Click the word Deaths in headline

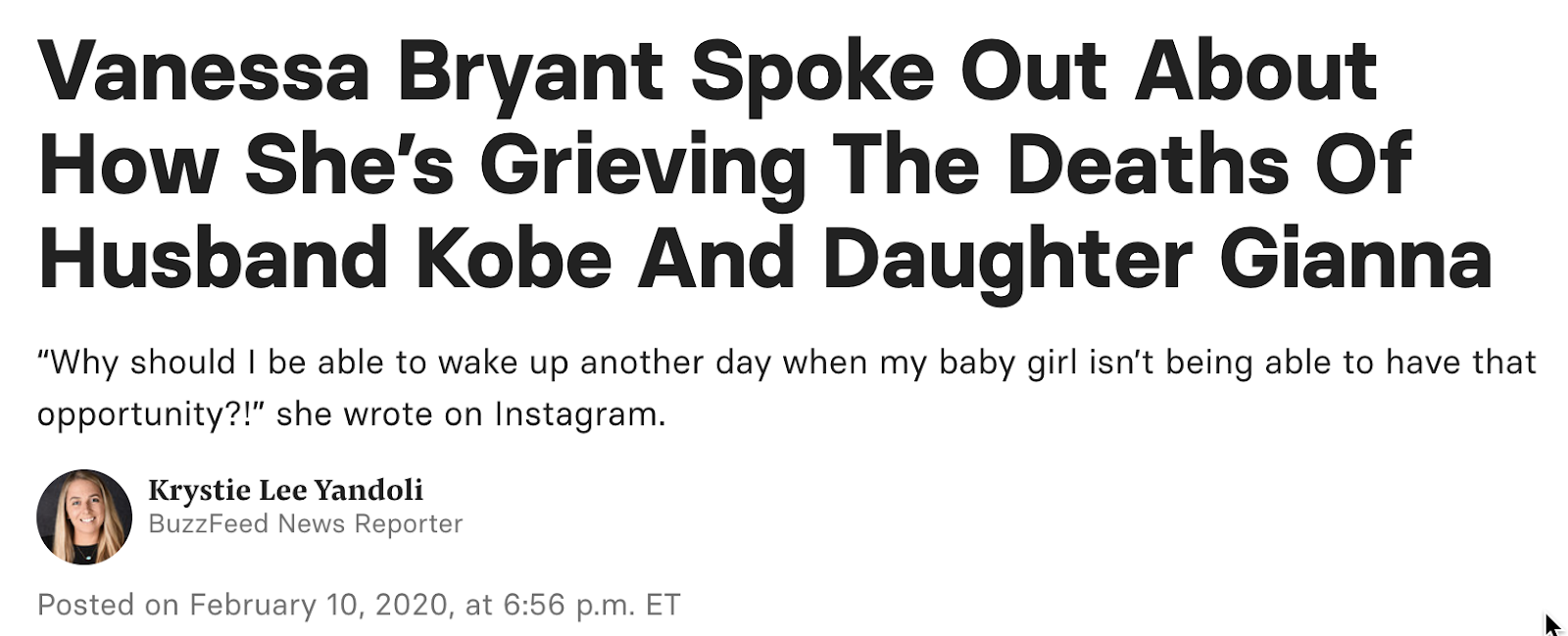pyautogui.click(x=1148, y=166)
